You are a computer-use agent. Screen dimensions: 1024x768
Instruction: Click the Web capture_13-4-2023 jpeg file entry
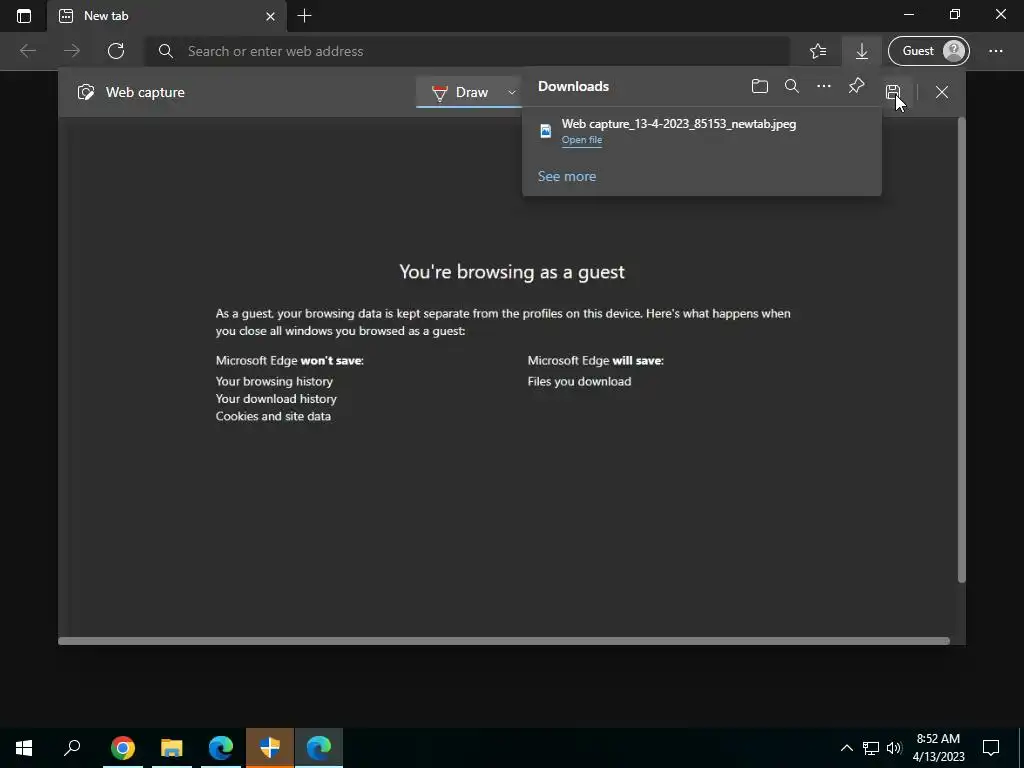[702, 131]
